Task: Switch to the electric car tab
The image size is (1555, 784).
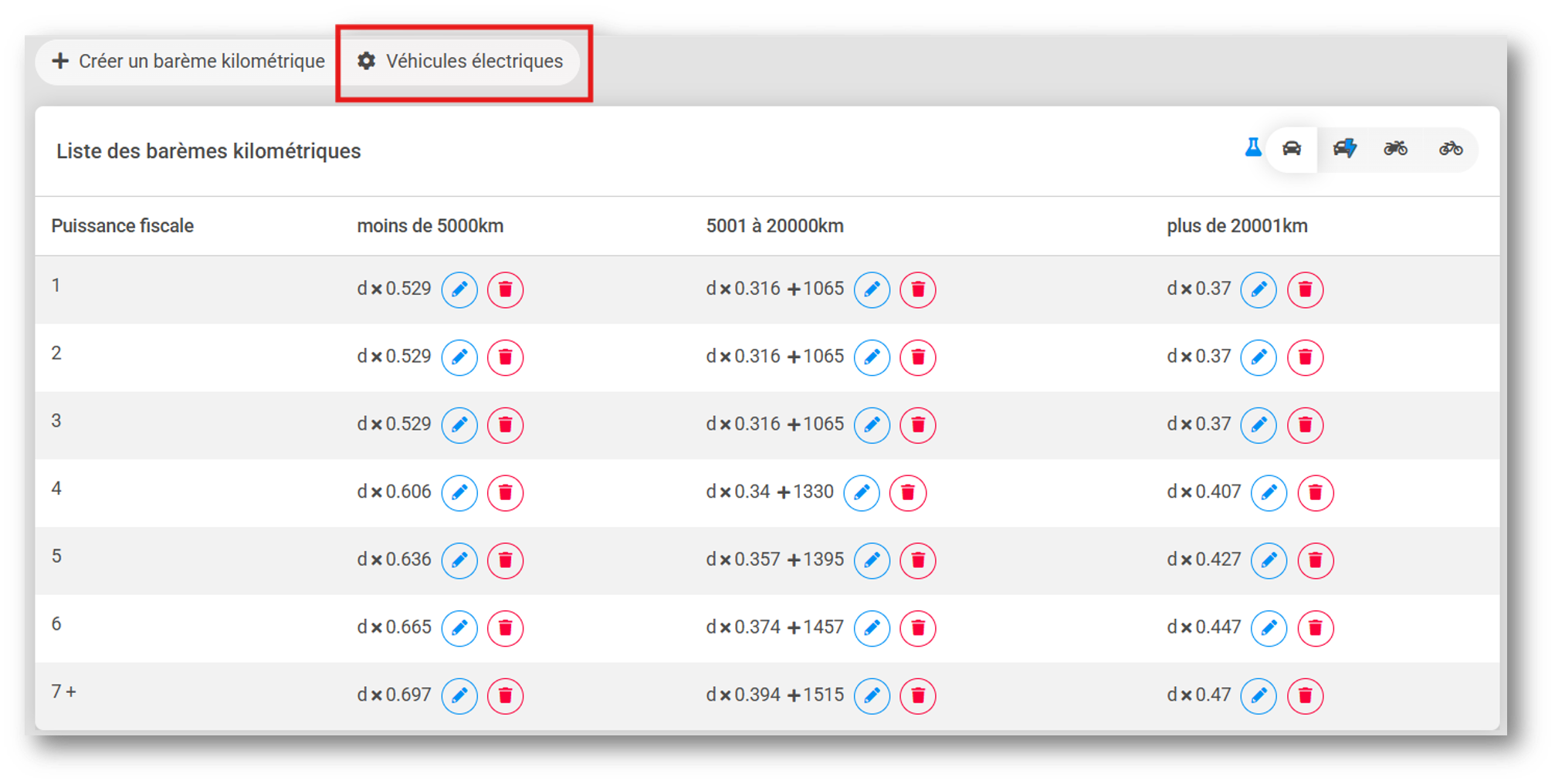Action: [1344, 148]
